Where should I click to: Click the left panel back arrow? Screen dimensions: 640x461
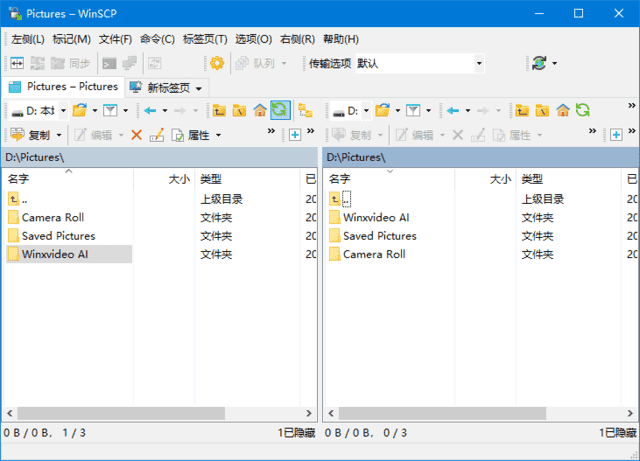point(149,111)
